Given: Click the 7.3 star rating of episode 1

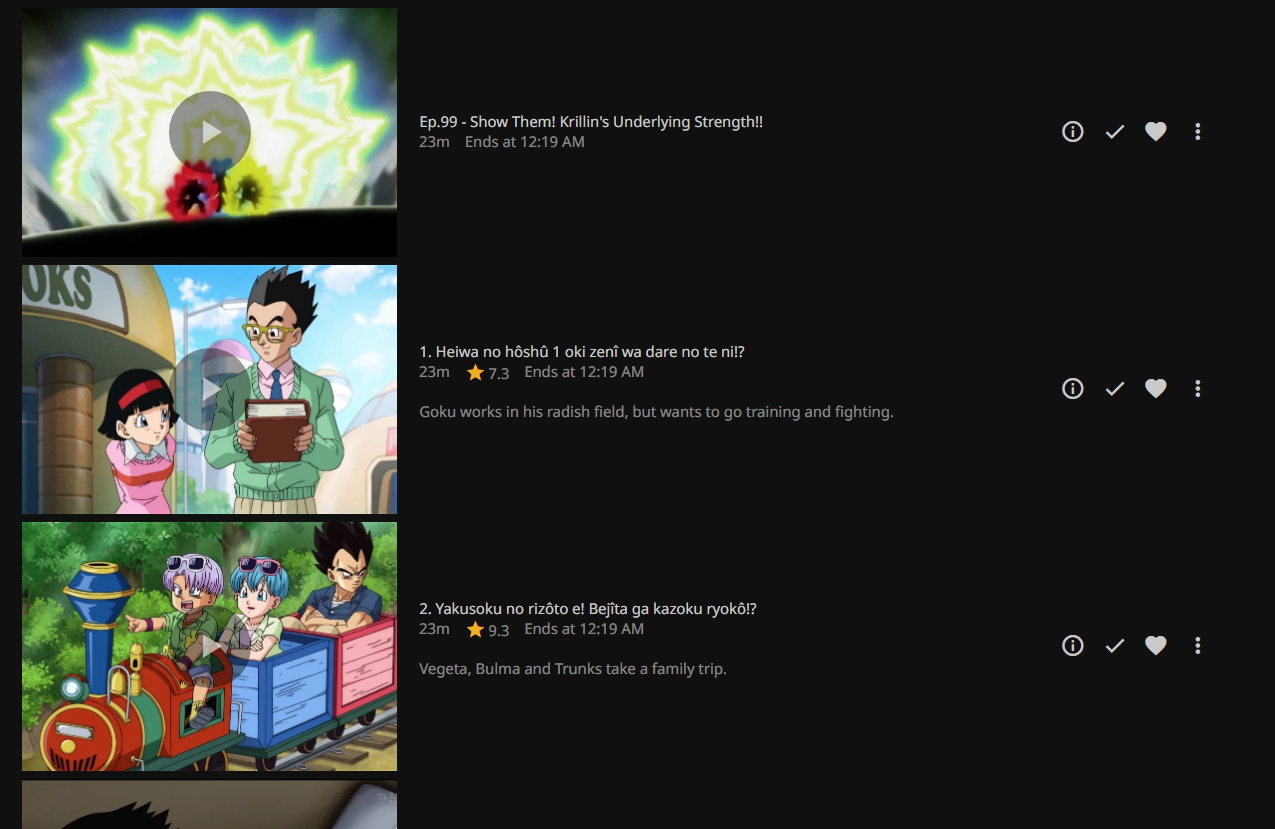Looking at the screenshot, I should coord(488,372).
